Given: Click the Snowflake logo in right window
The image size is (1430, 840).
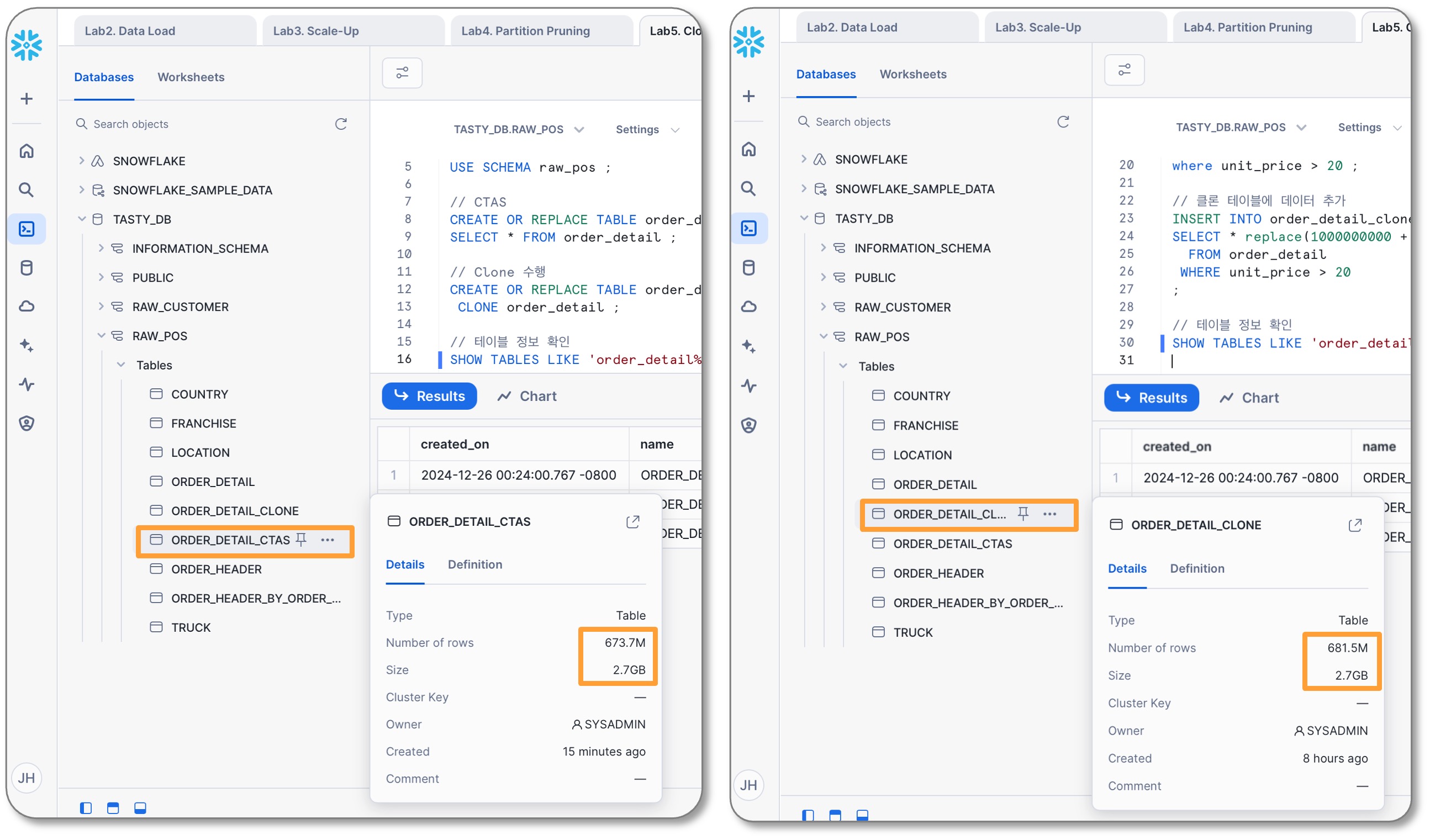Looking at the screenshot, I should tap(749, 42).
